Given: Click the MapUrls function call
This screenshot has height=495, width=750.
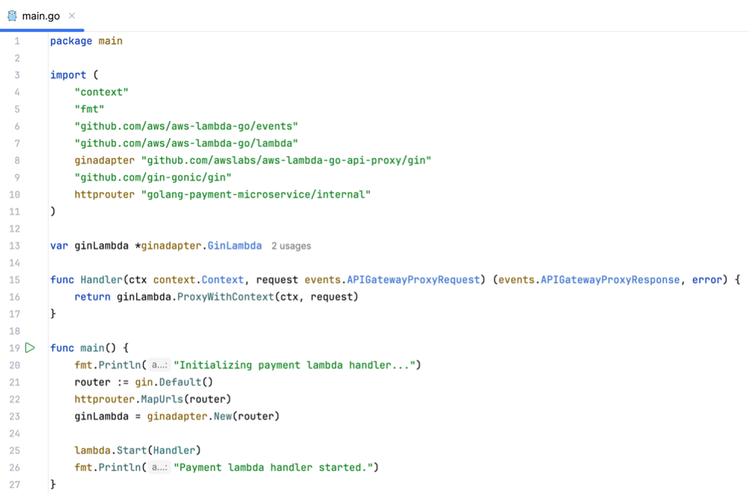Looking at the screenshot, I should (x=162, y=399).
